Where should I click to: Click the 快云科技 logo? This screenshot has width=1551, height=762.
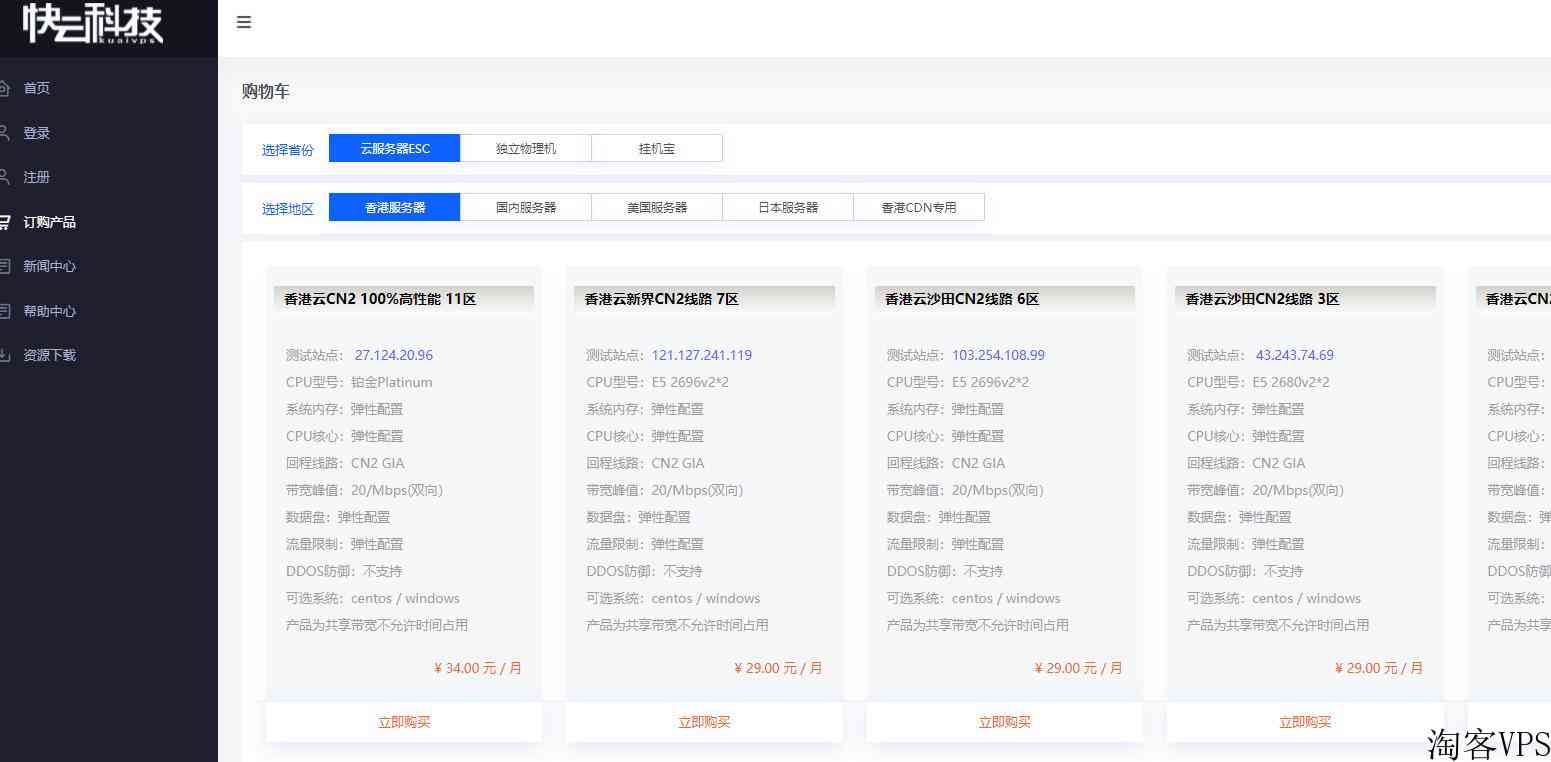click(x=92, y=24)
